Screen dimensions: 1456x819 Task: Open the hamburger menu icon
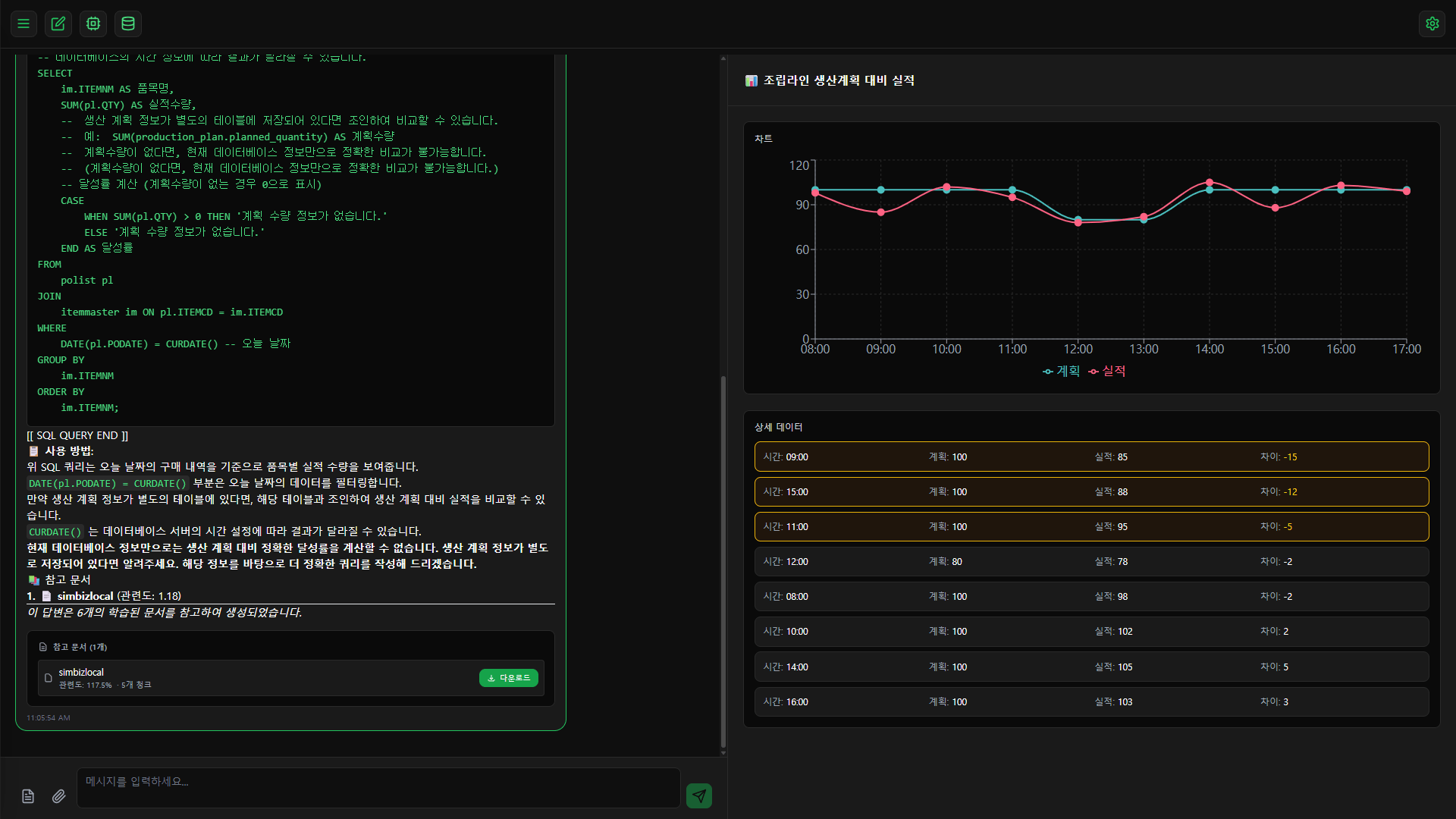(24, 24)
